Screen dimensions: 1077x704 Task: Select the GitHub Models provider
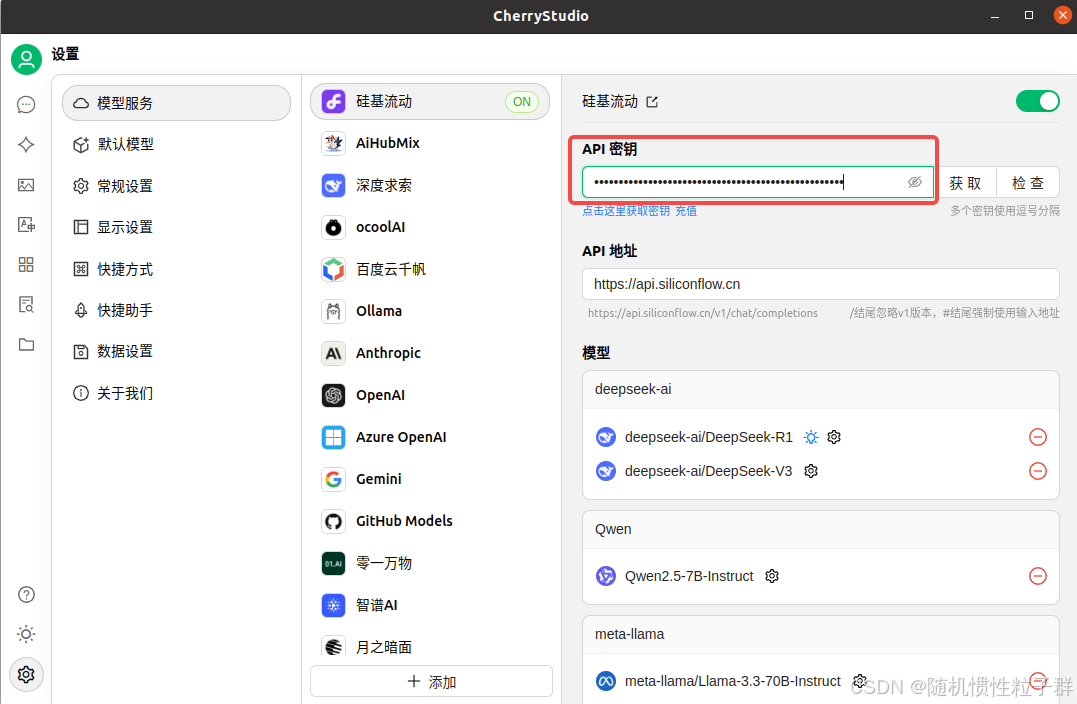[x=430, y=521]
